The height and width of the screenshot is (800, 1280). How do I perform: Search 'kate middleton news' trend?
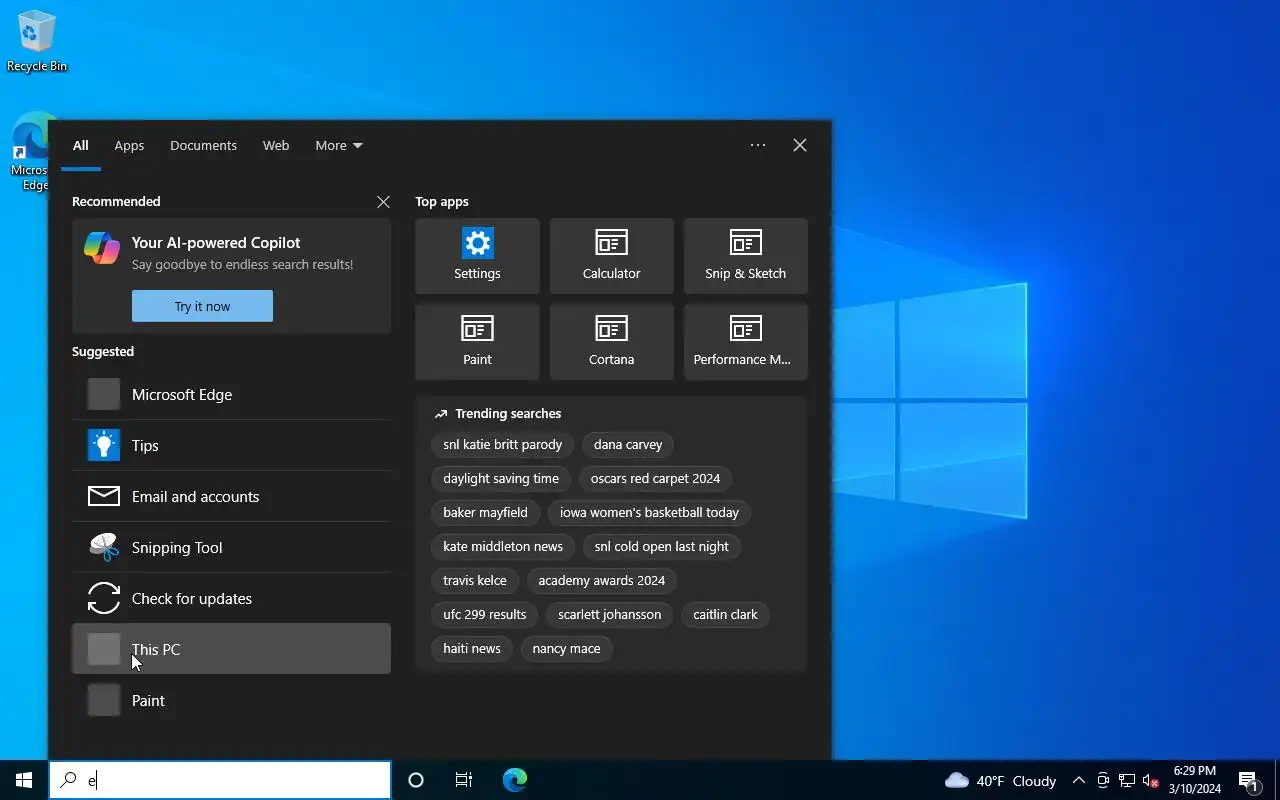503,546
